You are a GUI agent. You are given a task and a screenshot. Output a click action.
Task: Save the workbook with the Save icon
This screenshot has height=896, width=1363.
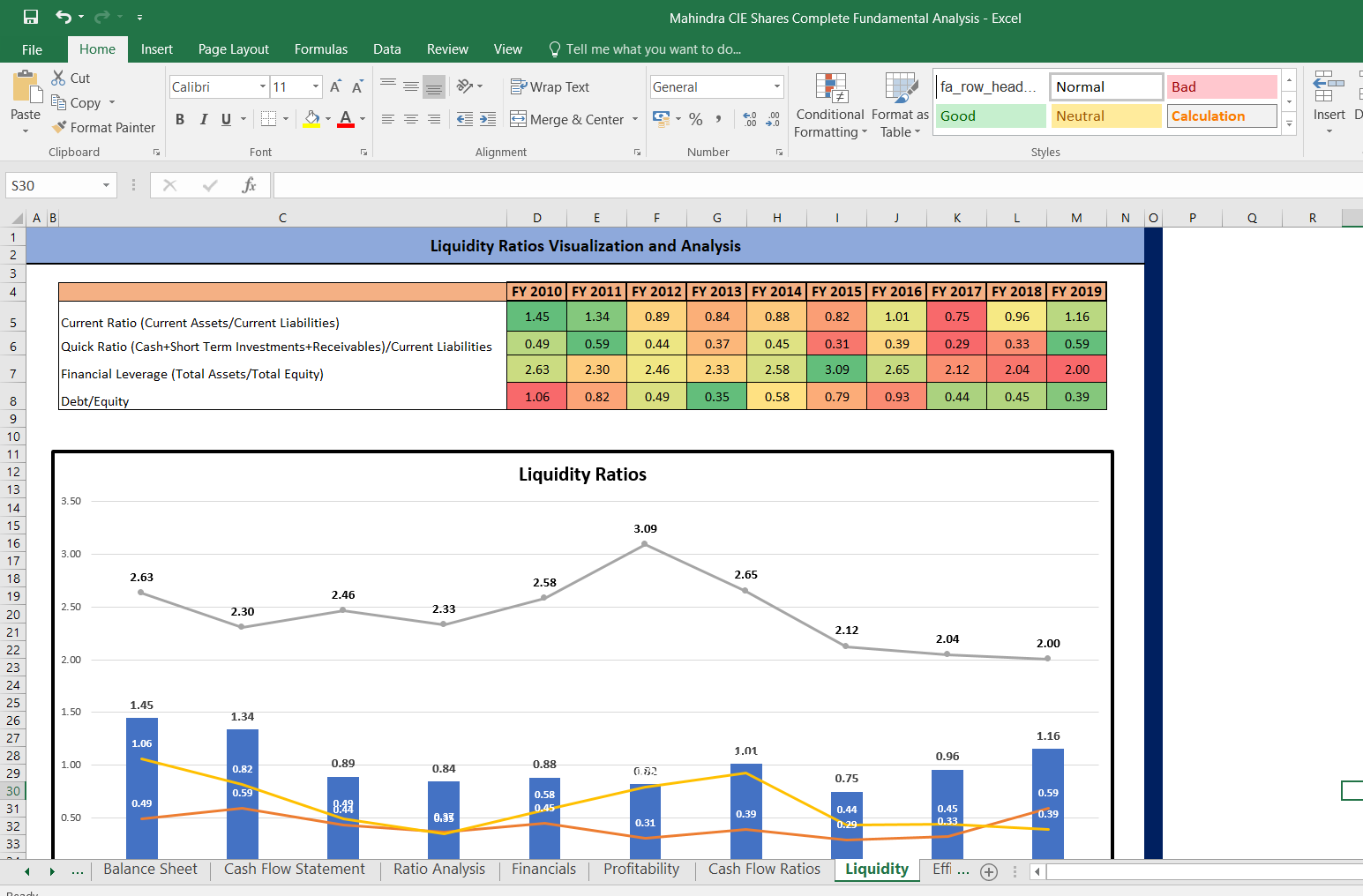31,17
